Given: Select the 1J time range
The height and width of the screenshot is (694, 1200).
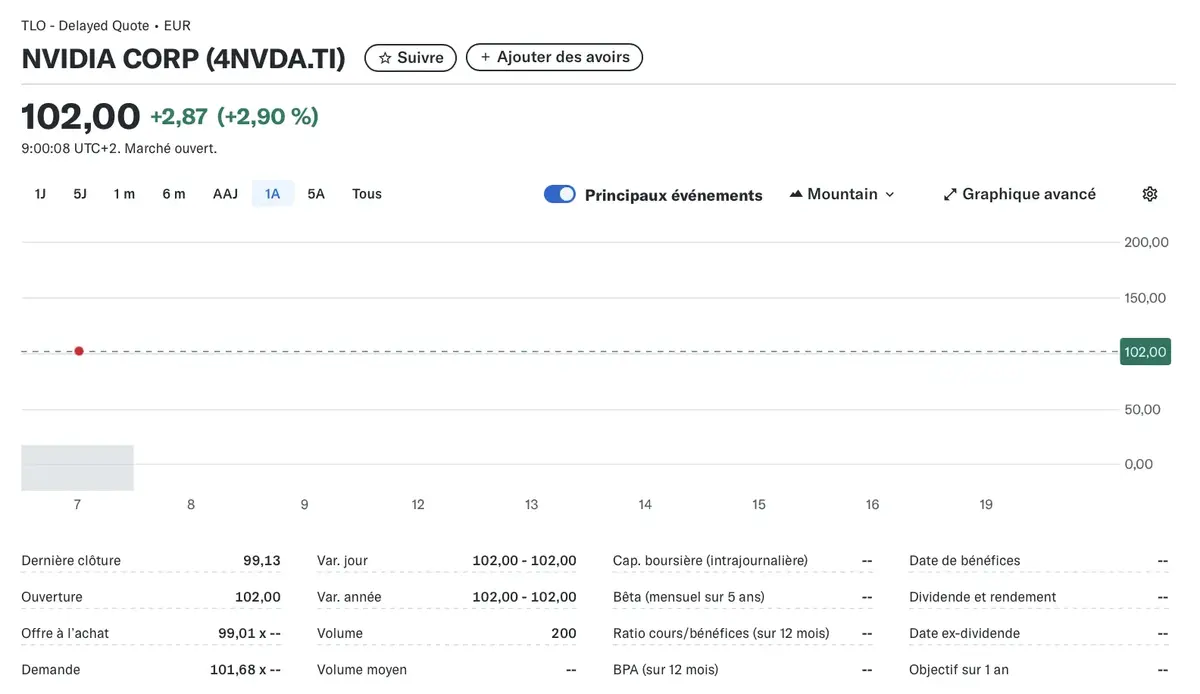Looking at the screenshot, I should (40, 194).
